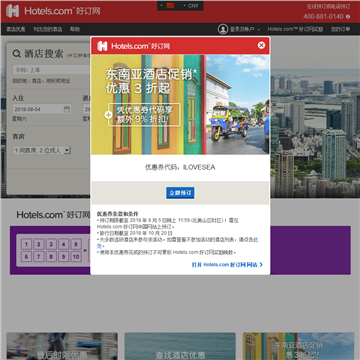Open the 酒店优惠 menu item

[16, 29]
